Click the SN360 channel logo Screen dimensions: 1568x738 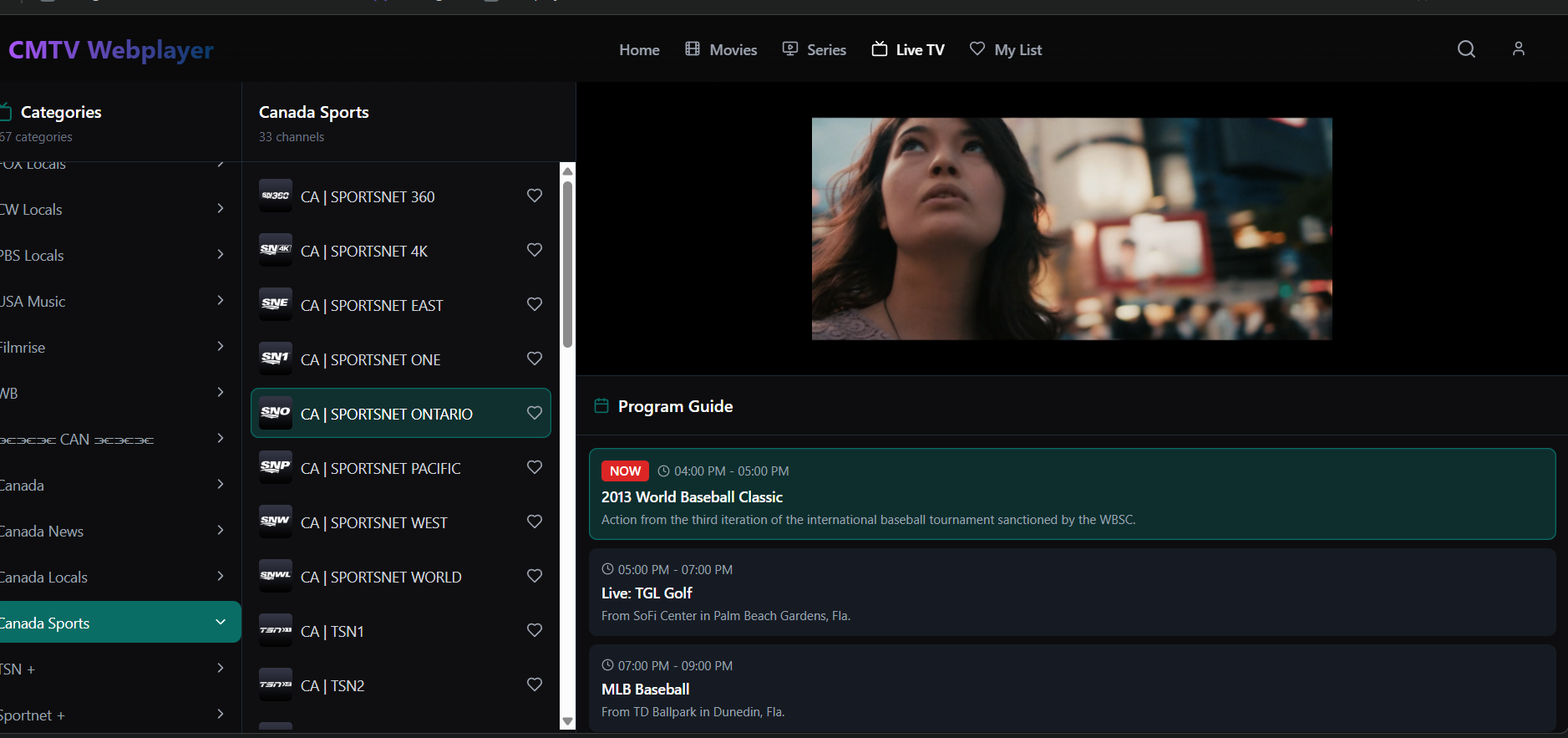click(x=276, y=196)
